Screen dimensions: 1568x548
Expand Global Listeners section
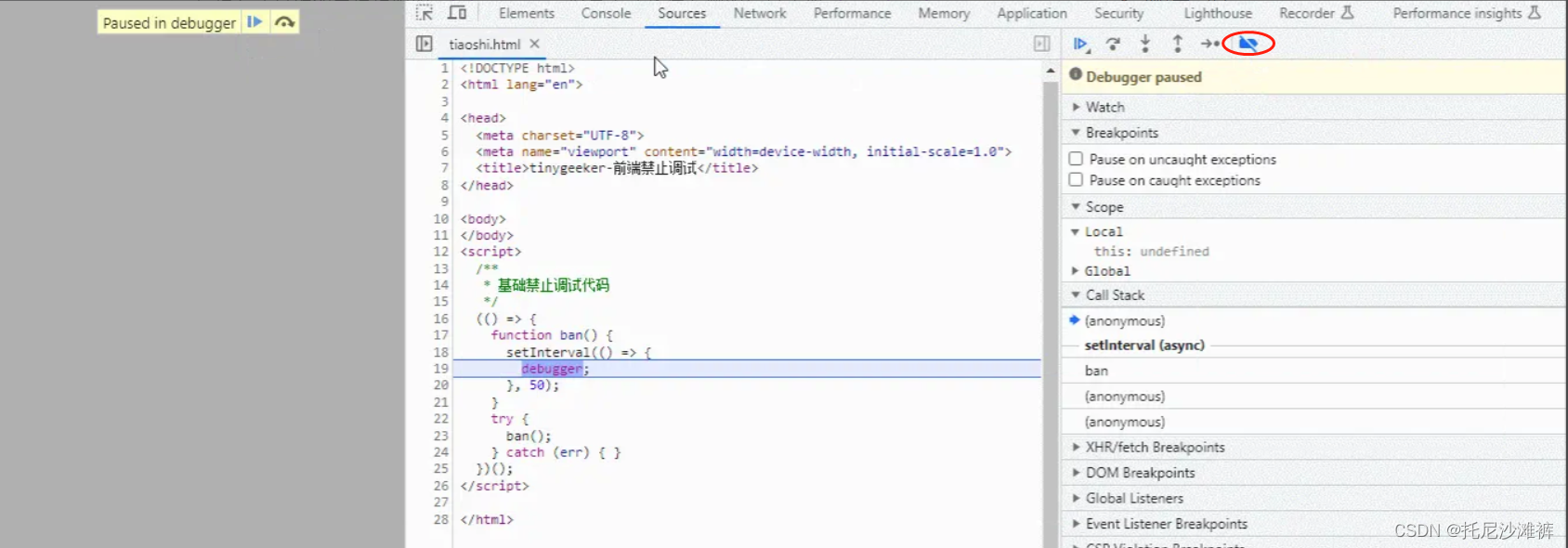[x=1313, y=499]
